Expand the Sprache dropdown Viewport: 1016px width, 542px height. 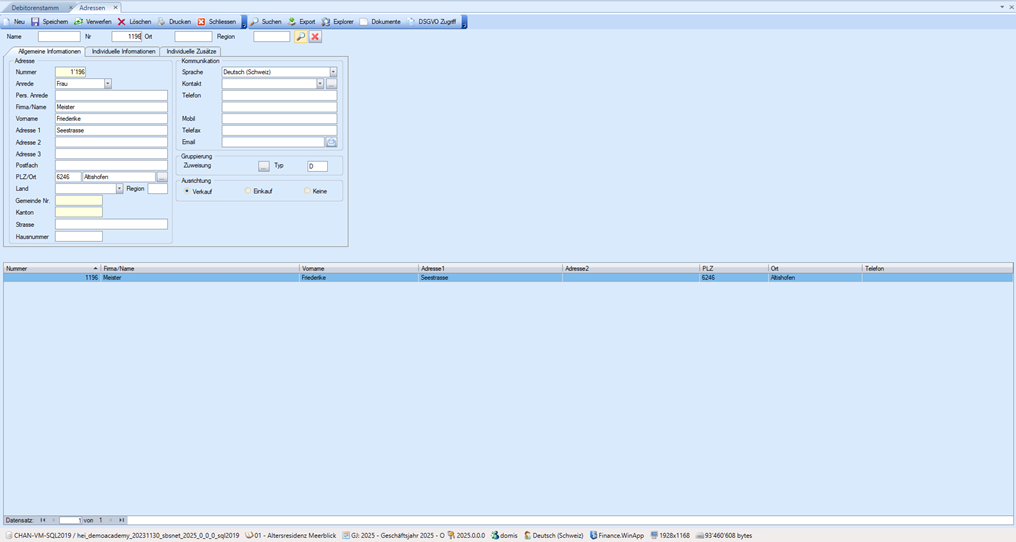coord(333,72)
